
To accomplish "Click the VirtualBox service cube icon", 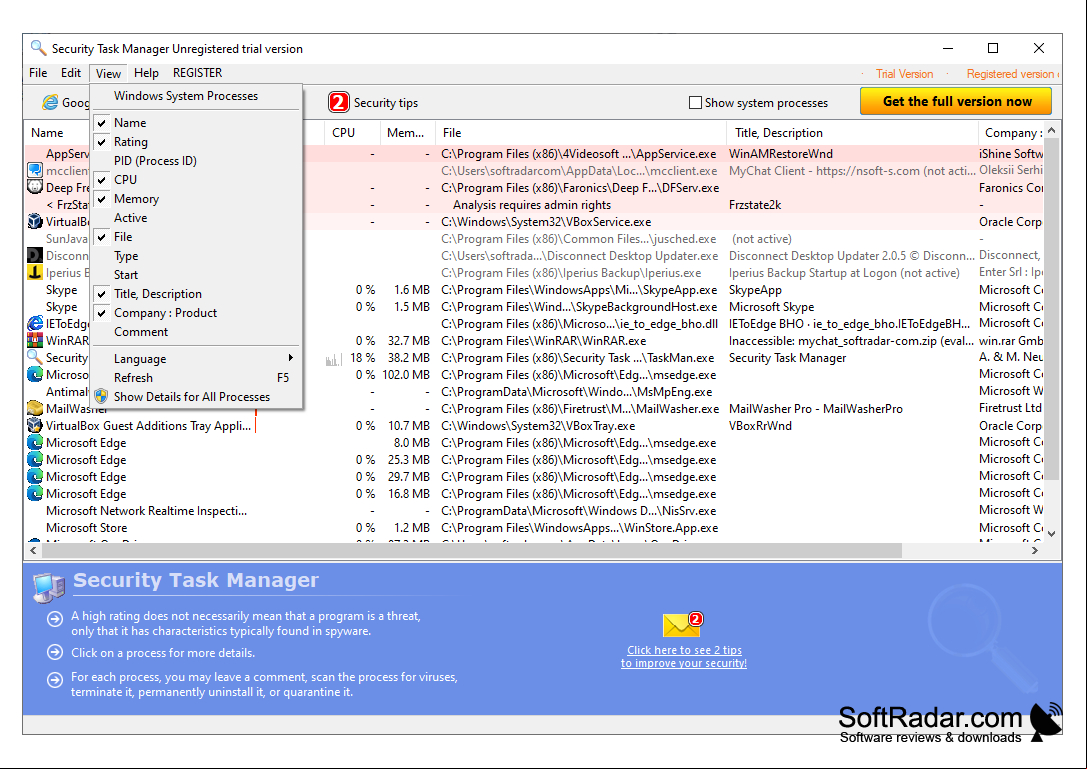I will [x=35, y=221].
